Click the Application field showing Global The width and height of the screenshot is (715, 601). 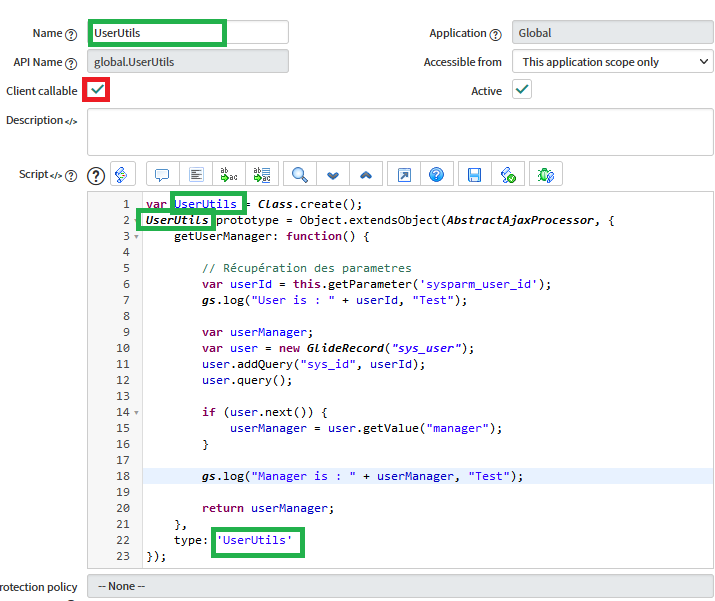click(612, 33)
